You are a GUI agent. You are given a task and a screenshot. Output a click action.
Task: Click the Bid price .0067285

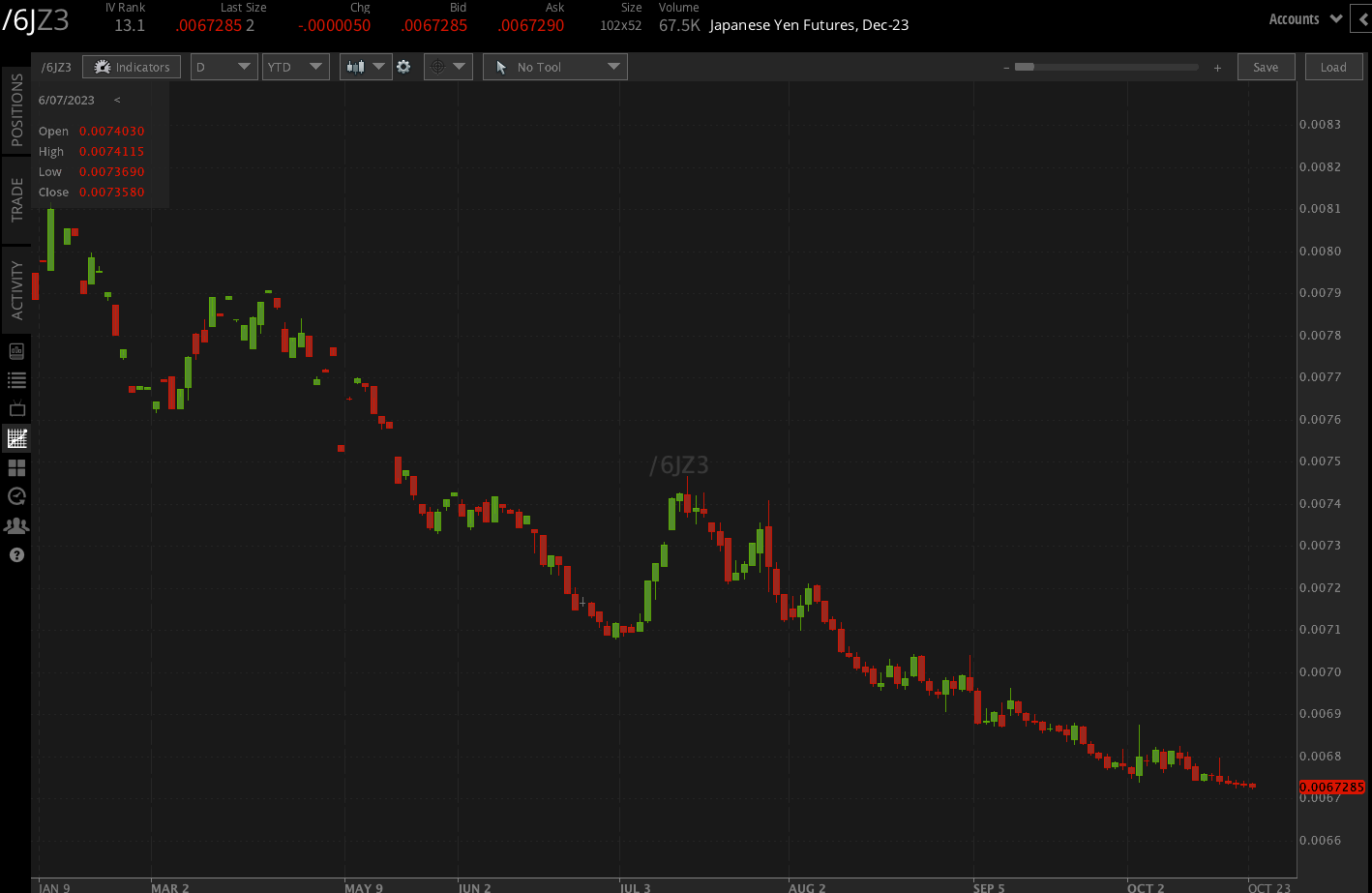434,26
